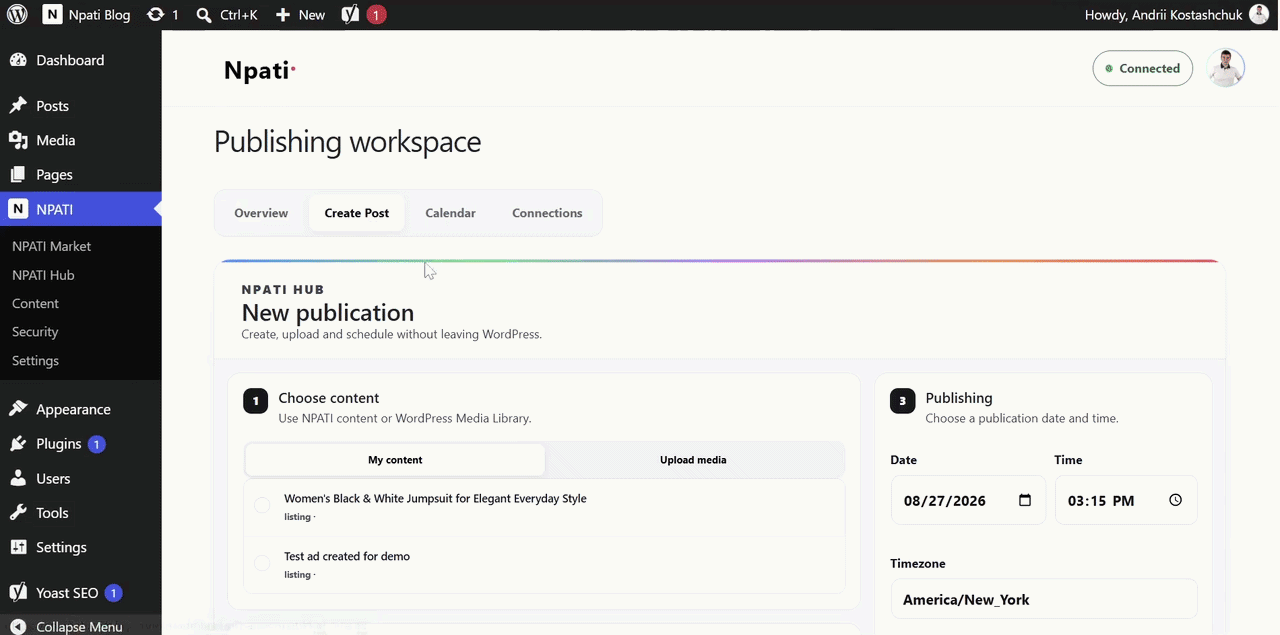Click the Time field 03:15 PM
This screenshot has width=1280, height=635.
click(1126, 500)
